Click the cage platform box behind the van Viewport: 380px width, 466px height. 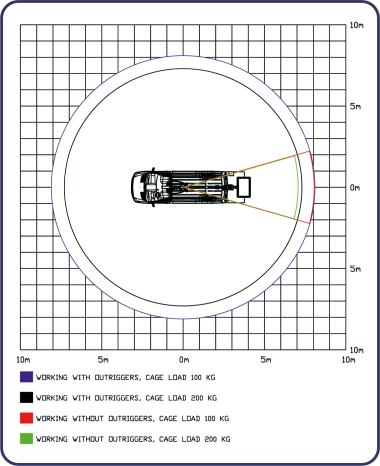click(244, 187)
